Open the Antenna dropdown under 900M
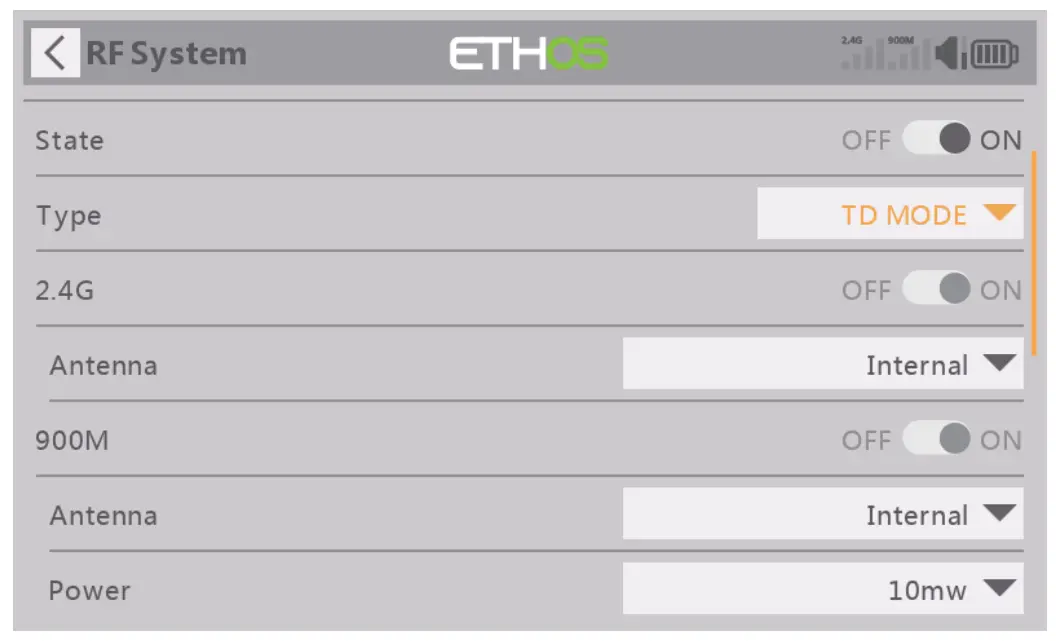The height and width of the screenshot is (641, 1056). click(822, 514)
